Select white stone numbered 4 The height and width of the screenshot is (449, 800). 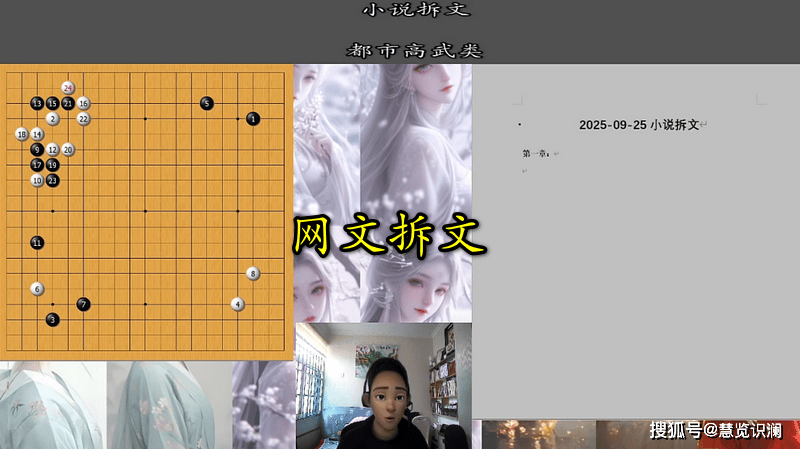[237, 304]
